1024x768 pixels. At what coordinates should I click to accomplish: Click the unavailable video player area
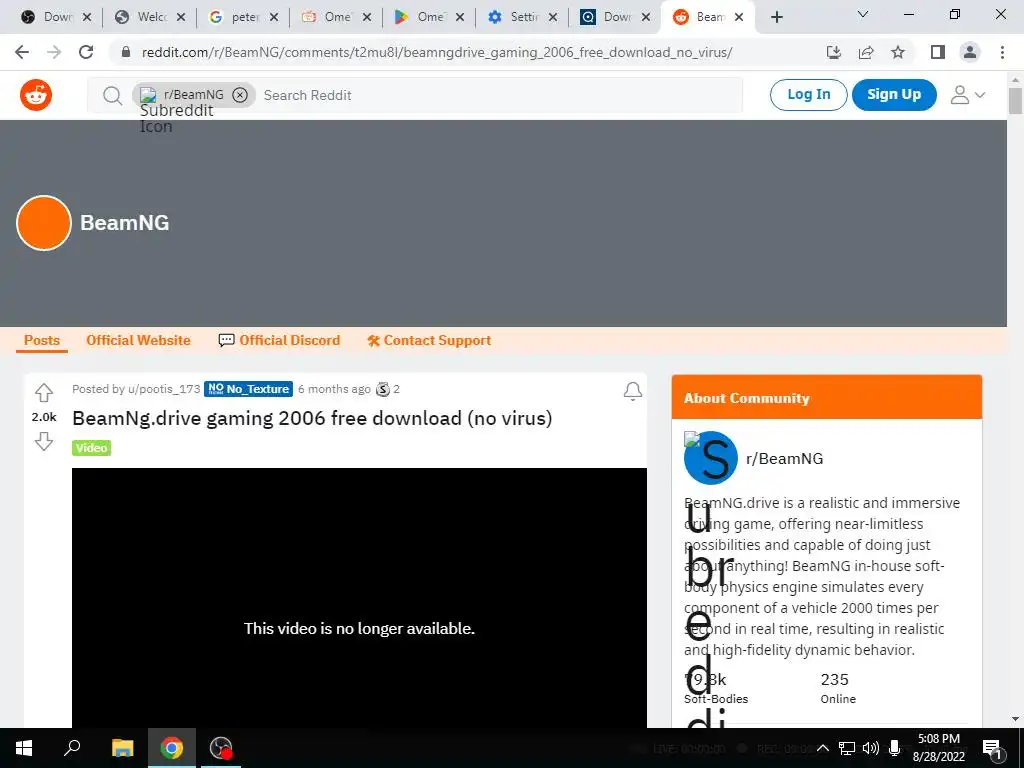[x=359, y=598]
